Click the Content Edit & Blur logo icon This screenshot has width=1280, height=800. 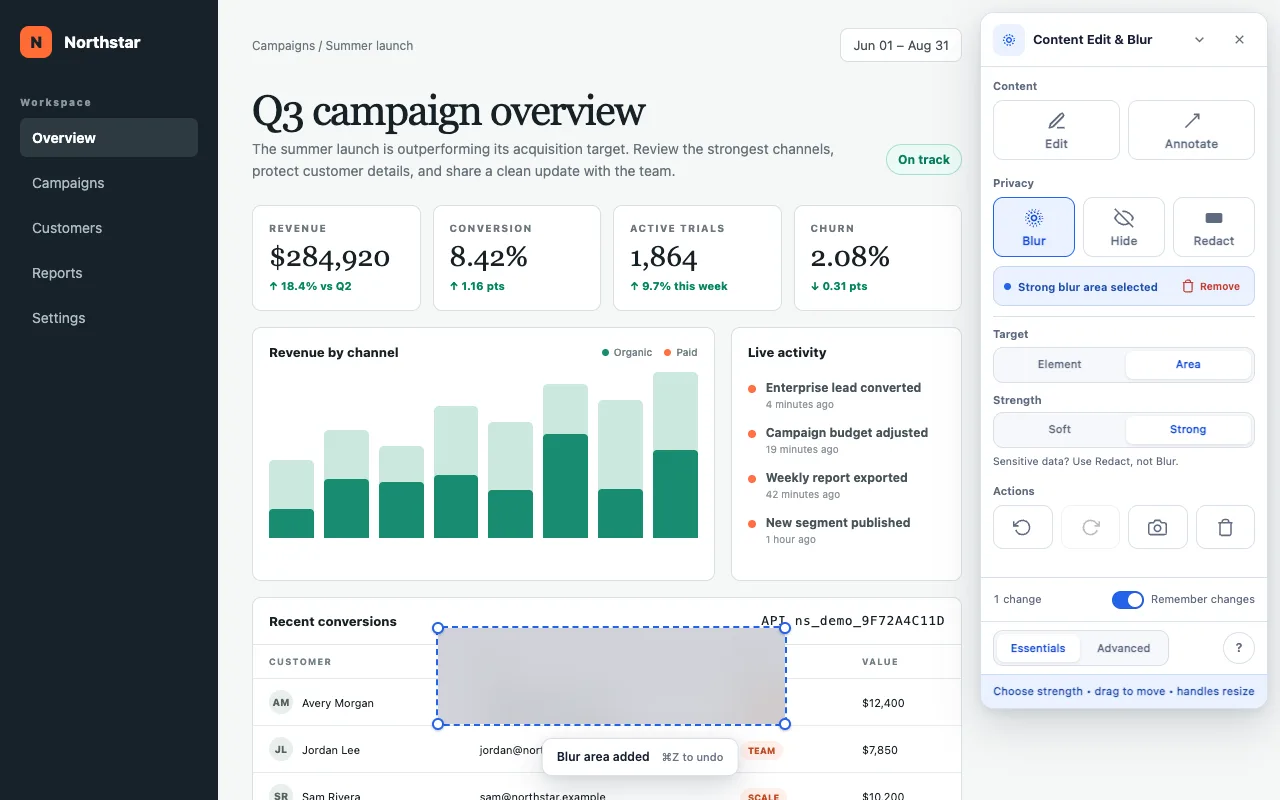click(1009, 40)
